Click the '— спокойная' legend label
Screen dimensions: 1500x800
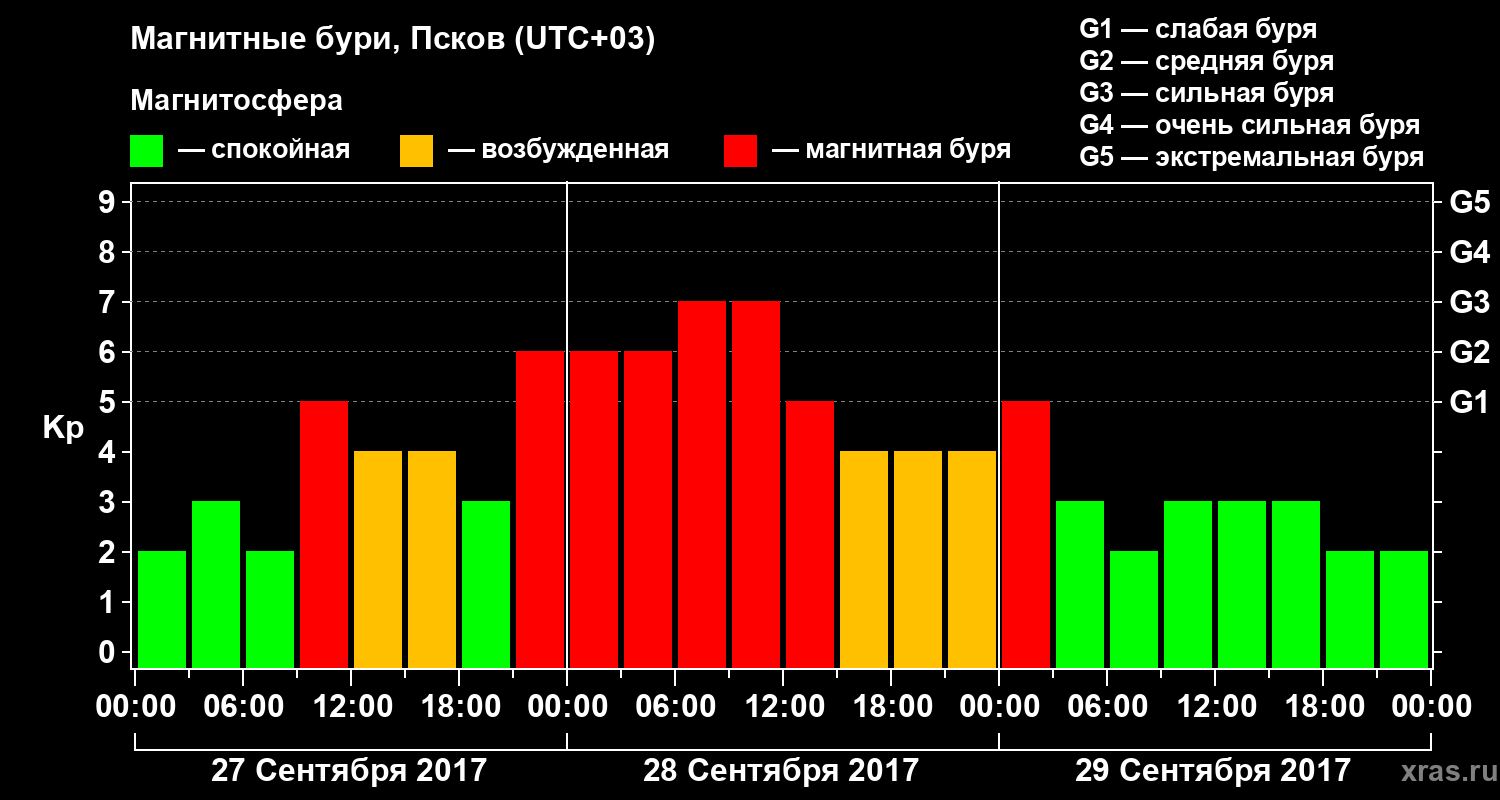pyautogui.click(x=264, y=150)
